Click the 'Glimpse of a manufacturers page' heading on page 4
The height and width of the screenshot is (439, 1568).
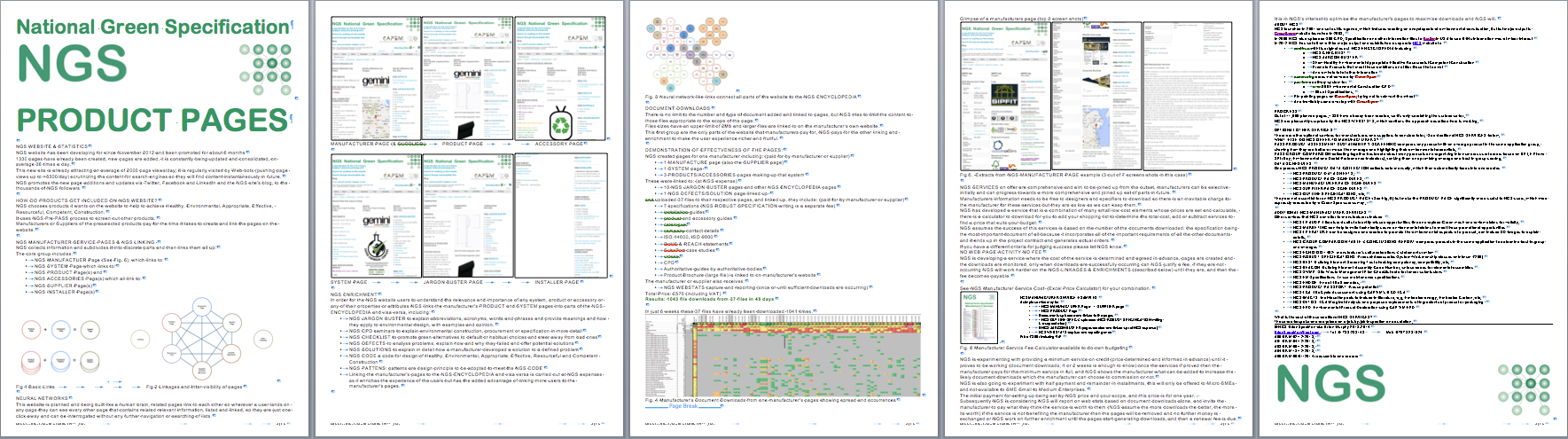pos(1021,19)
